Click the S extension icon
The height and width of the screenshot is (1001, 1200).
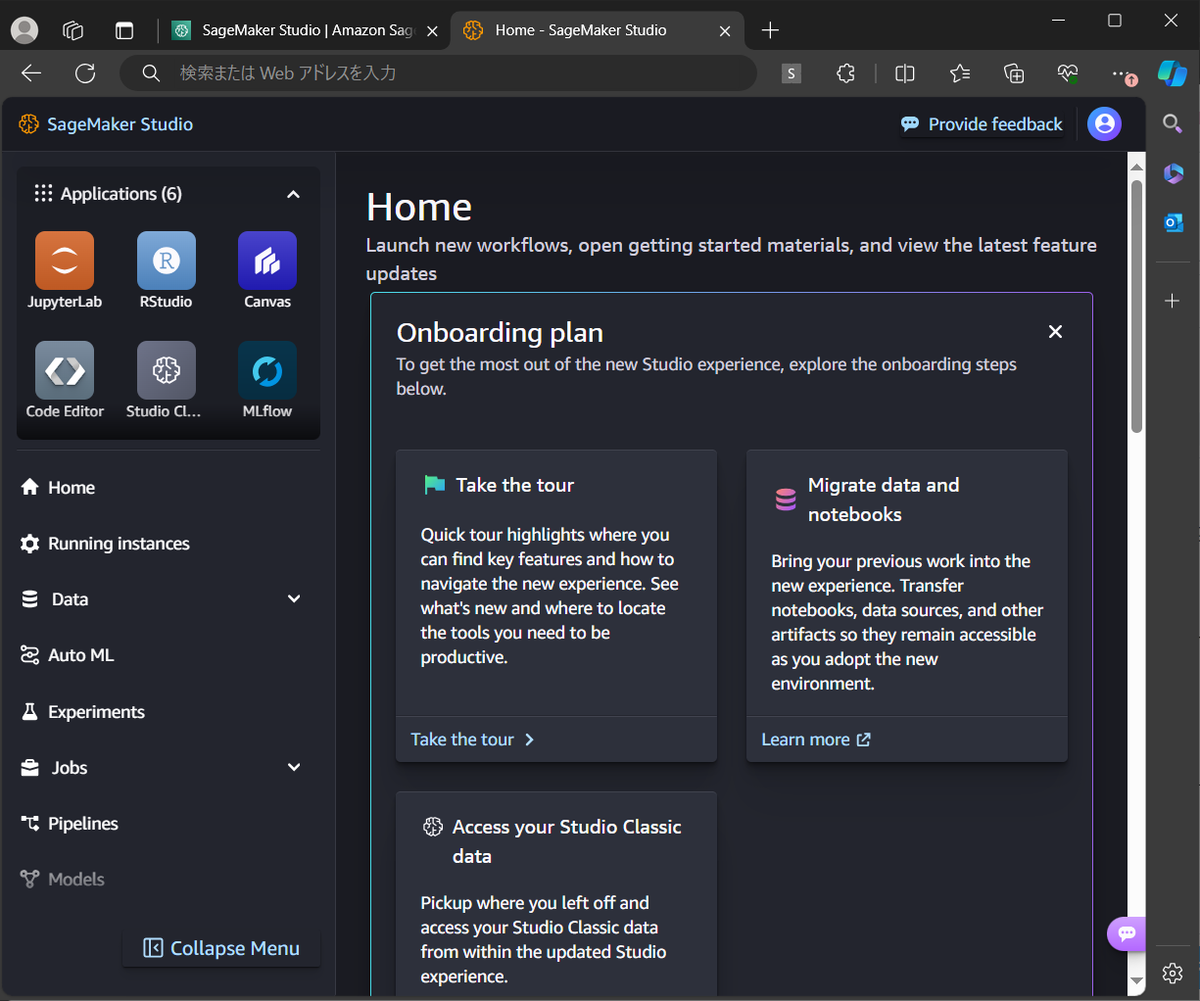(x=791, y=73)
